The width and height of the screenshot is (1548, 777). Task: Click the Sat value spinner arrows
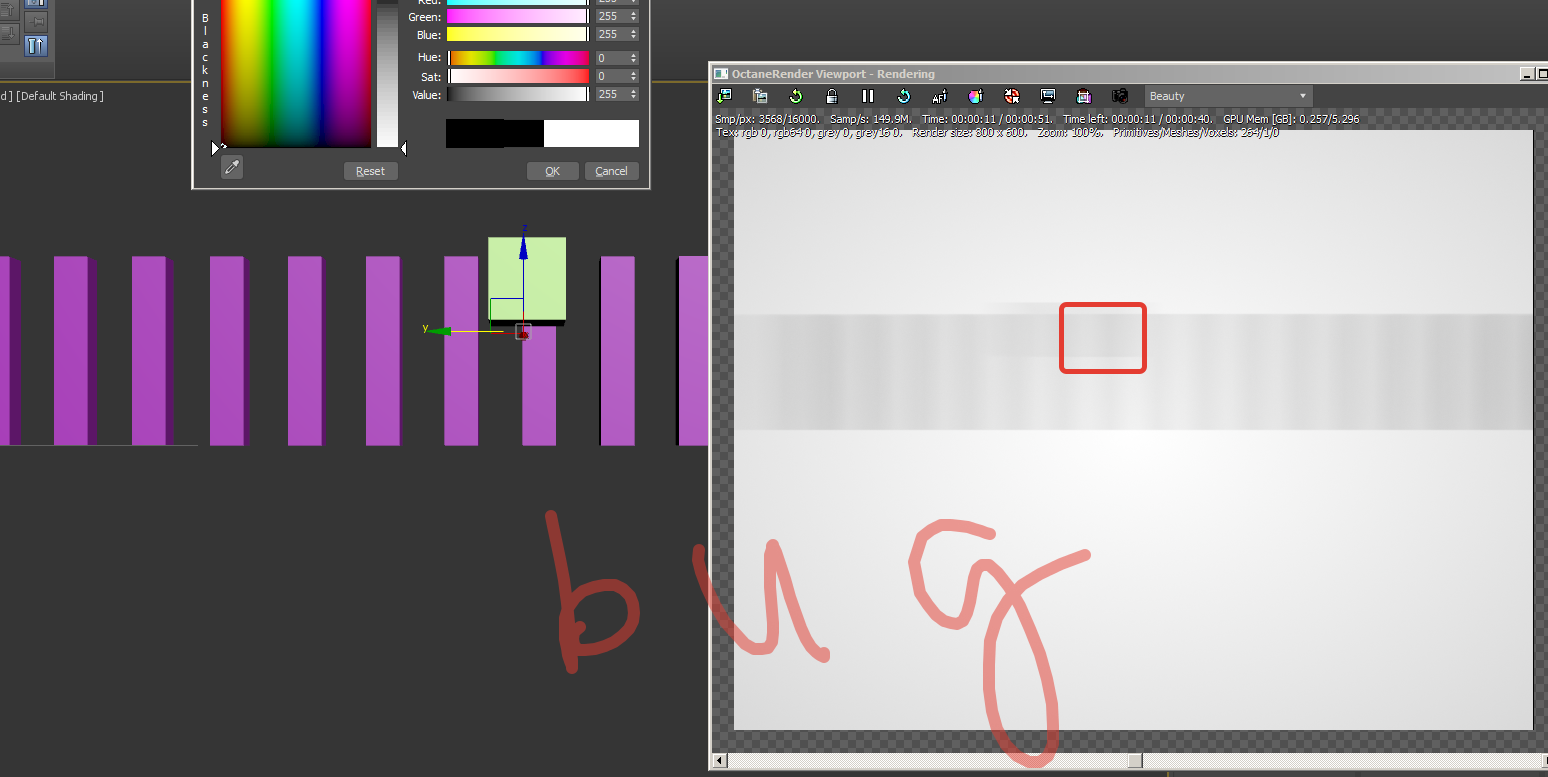(x=633, y=76)
